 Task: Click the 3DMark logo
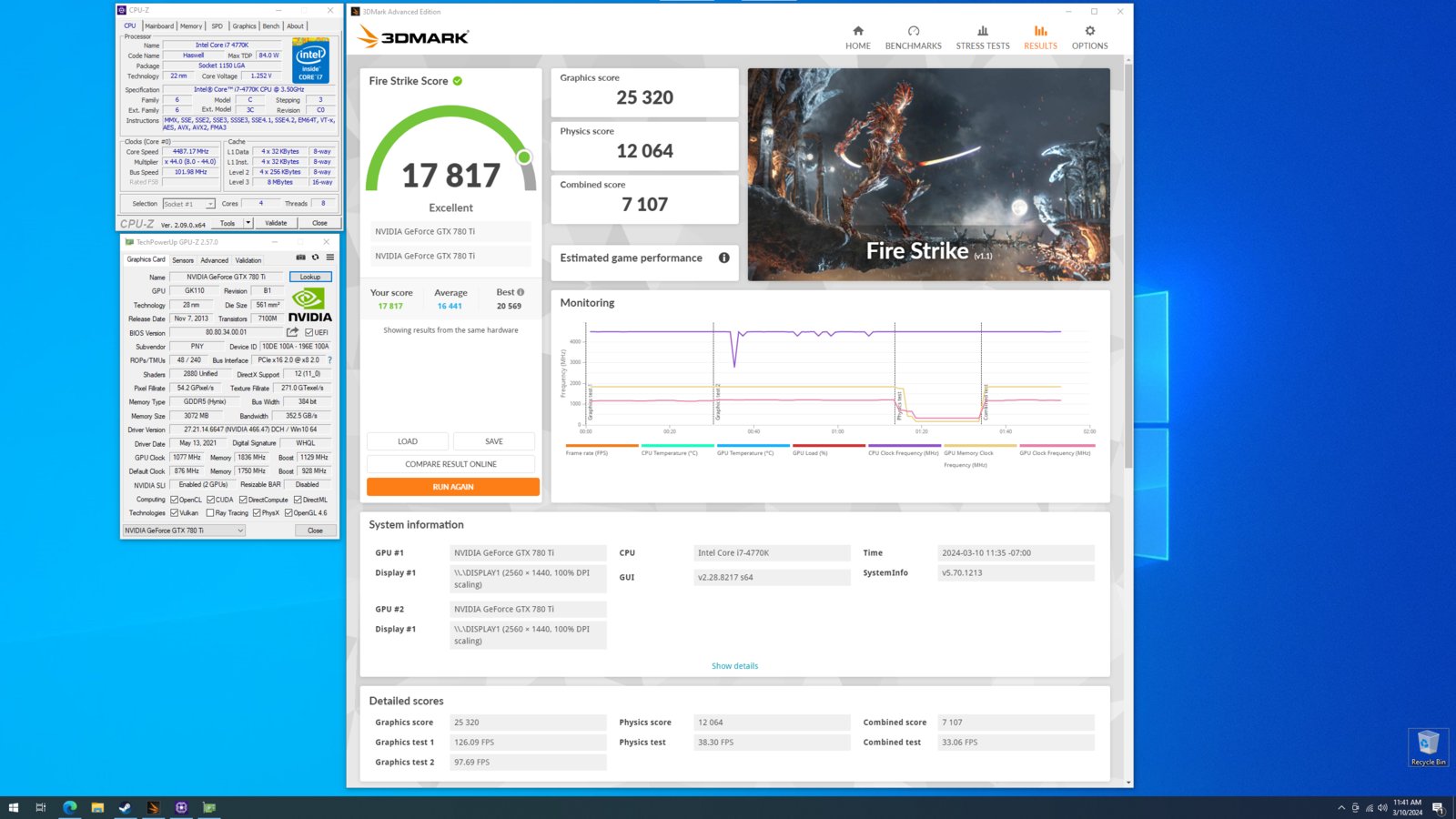coord(413,36)
